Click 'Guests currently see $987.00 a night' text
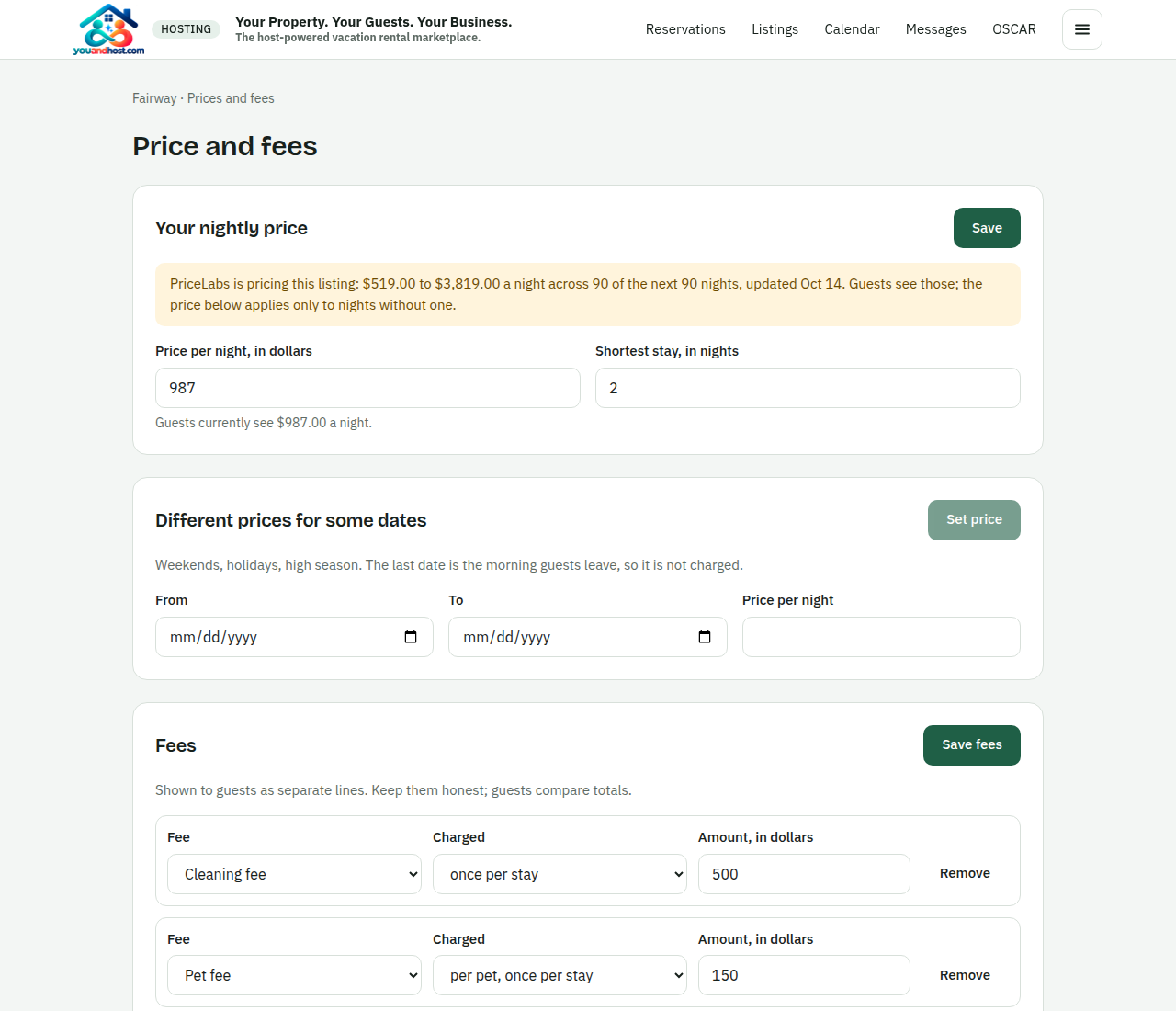1176x1011 pixels. (x=264, y=423)
